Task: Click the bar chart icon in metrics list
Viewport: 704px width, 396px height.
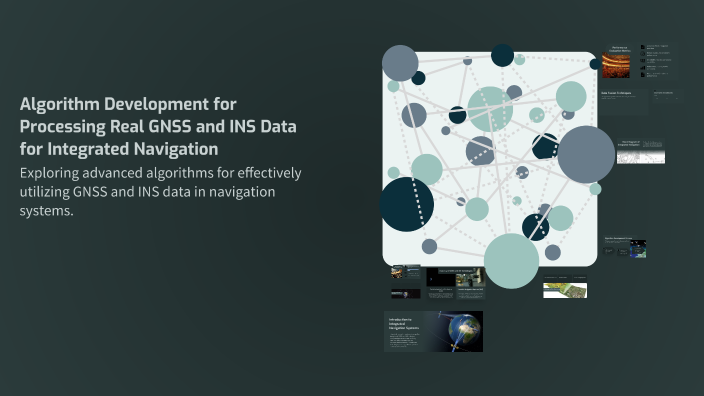Action: click(x=642, y=67)
